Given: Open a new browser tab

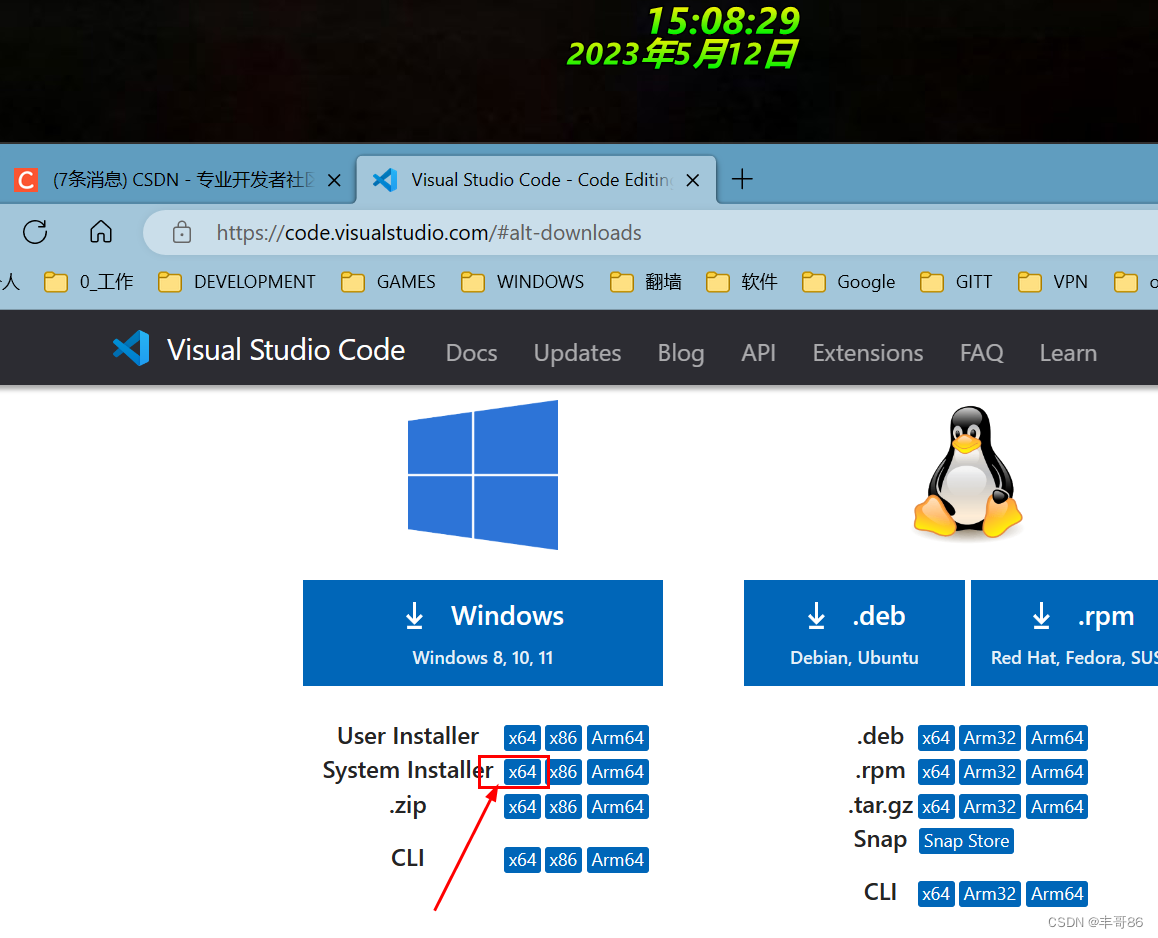Looking at the screenshot, I should [x=742, y=179].
